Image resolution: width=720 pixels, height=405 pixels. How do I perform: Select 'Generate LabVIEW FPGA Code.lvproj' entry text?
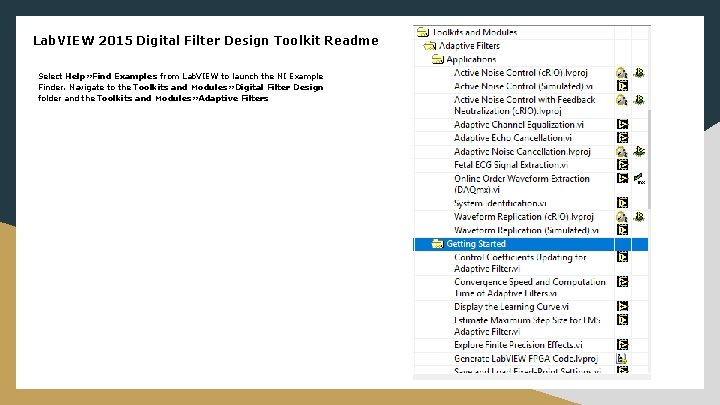526,359
